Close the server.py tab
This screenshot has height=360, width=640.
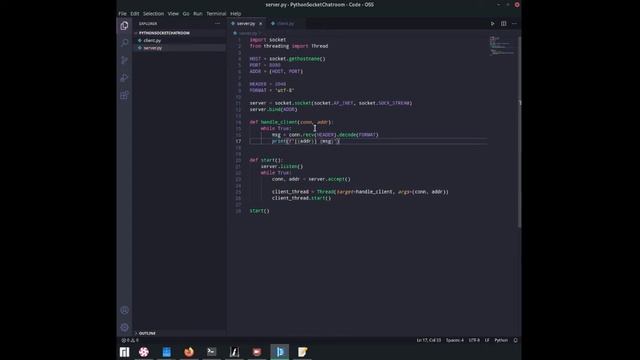261,24
